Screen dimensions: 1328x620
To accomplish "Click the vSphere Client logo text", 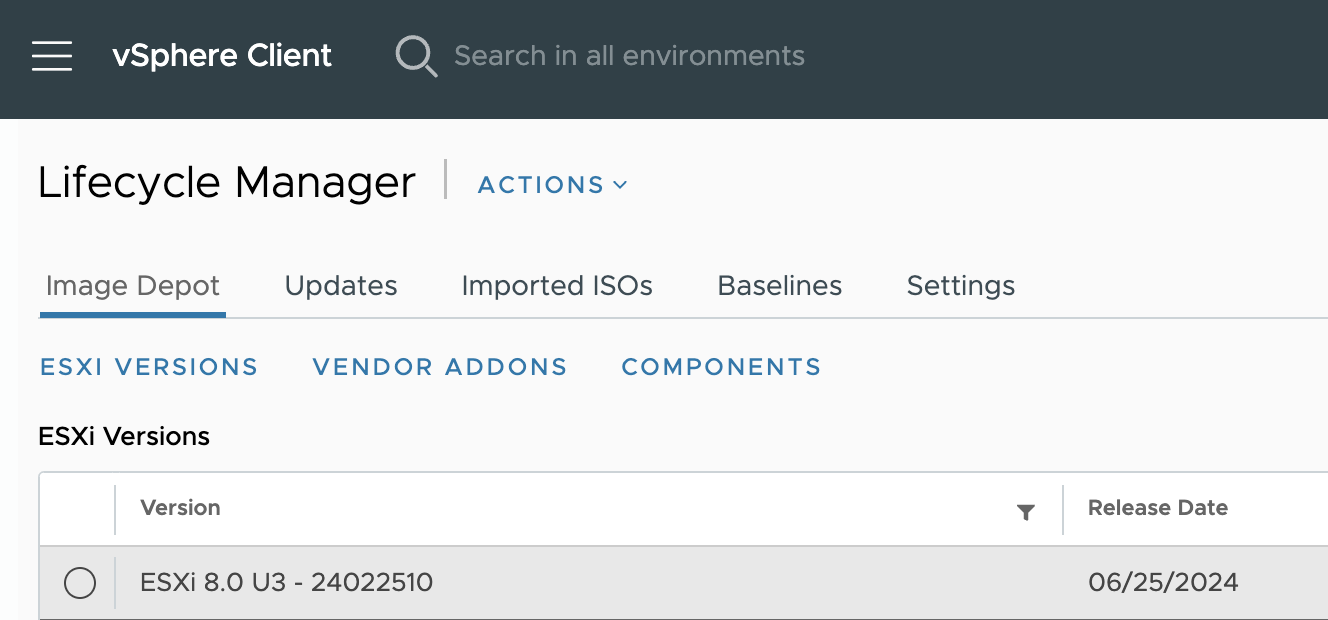I will [x=222, y=56].
